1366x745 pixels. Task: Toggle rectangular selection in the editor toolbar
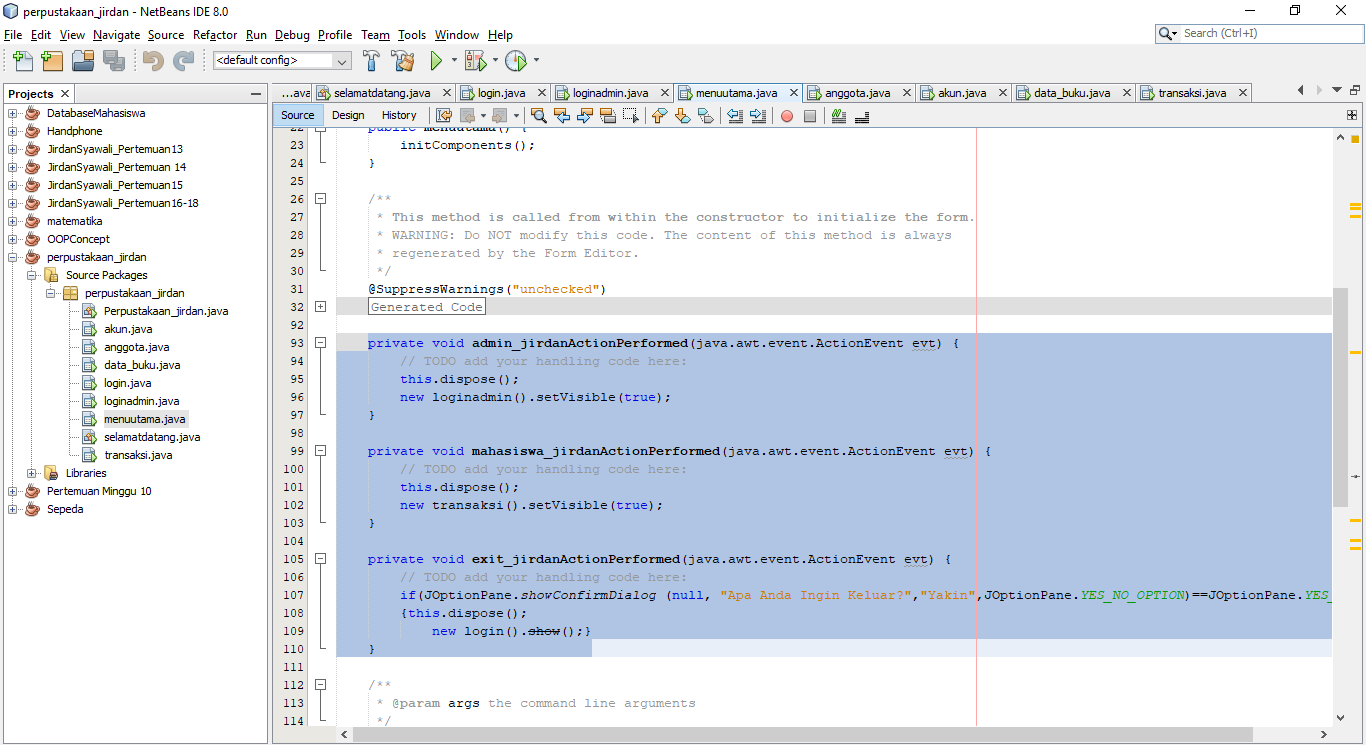(629, 116)
